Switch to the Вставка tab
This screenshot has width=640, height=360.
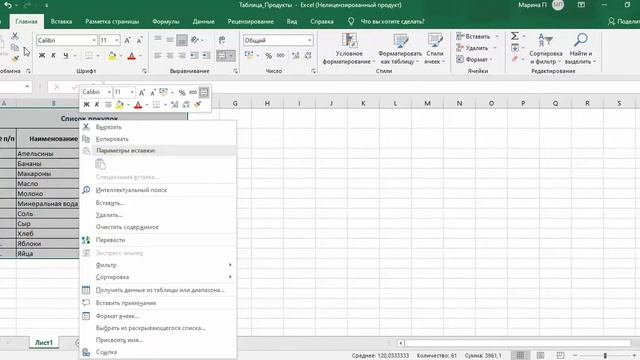tap(61, 21)
